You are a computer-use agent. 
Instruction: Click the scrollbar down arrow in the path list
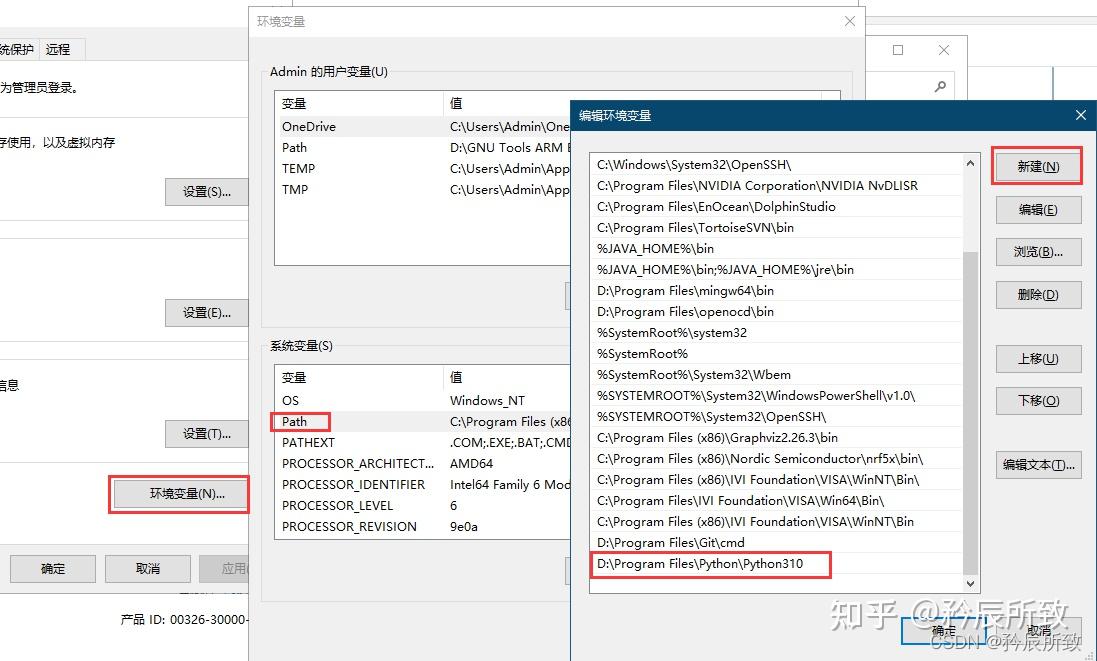click(x=968, y=583)
